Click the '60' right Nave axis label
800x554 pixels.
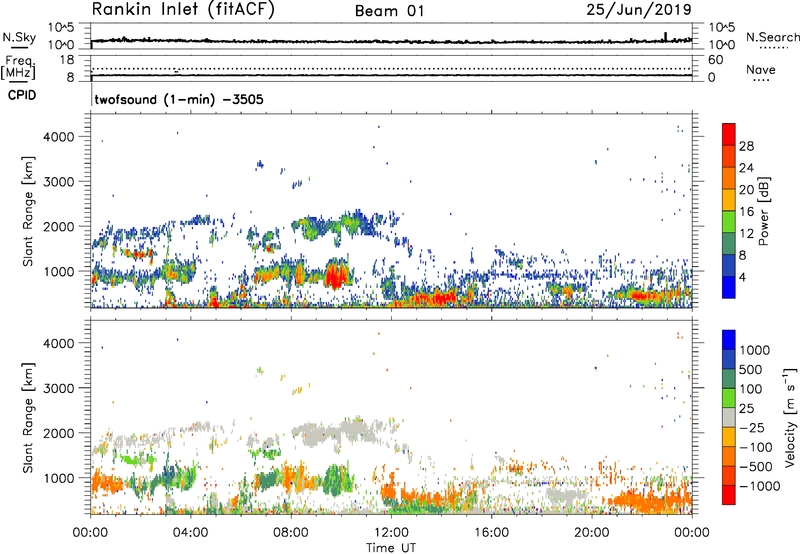(x=715, y=60)
